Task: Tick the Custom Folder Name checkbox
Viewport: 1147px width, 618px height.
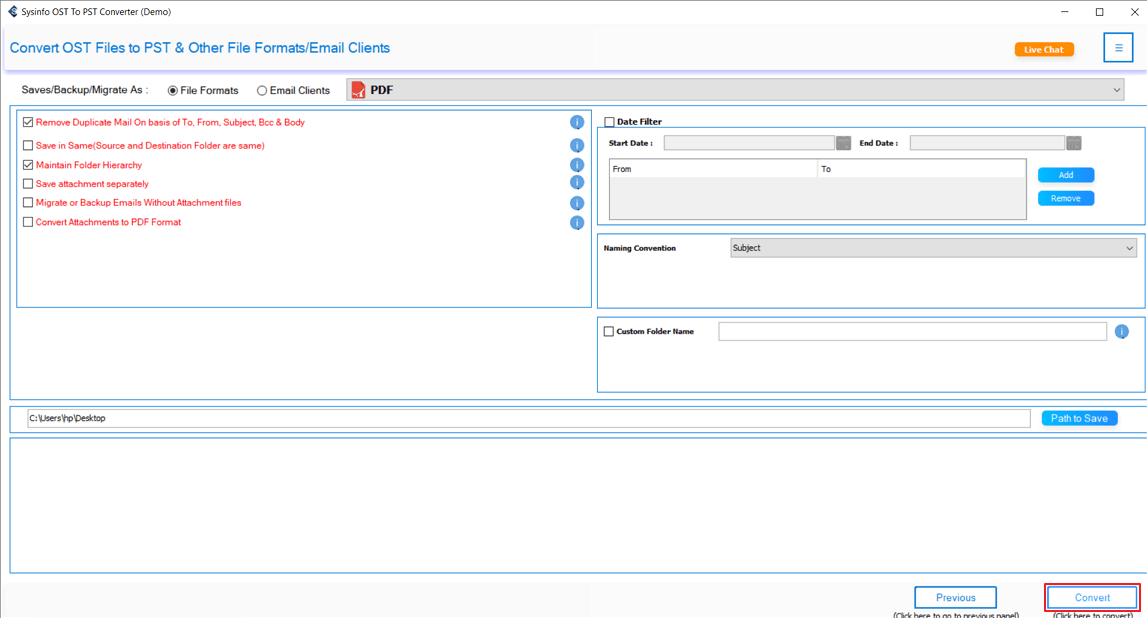Action: pos(609,331)
